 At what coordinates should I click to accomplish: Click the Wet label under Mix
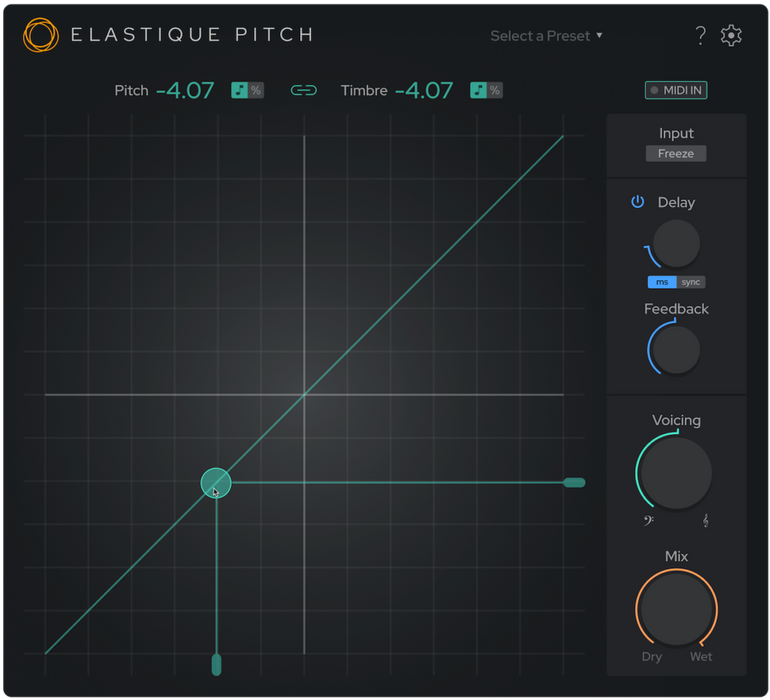pyautogui.click(x=701, y=657)
